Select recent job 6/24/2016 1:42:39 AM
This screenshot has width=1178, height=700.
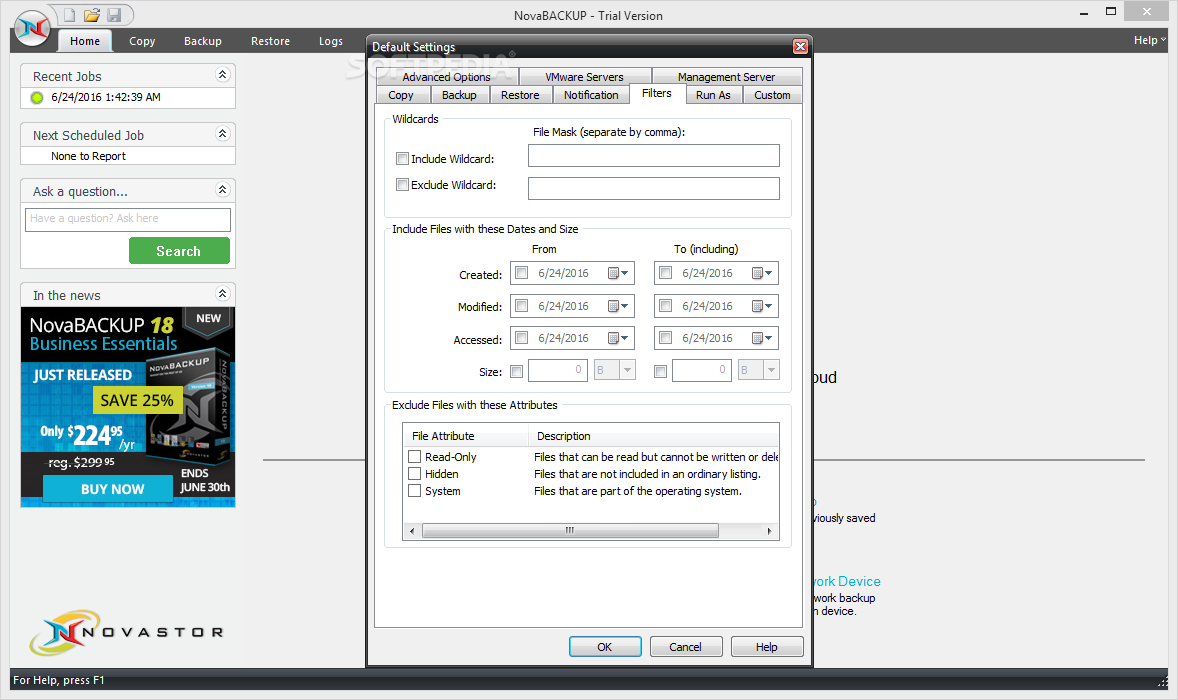tap(106, 97)
